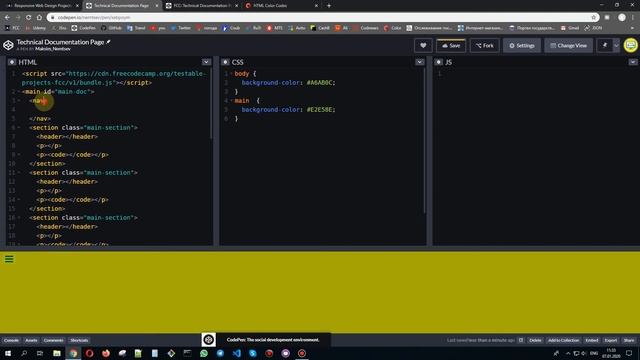Collapse the body rule fold arrow in CSS
The image size is (640, 360).
click(x=232, y=73)
